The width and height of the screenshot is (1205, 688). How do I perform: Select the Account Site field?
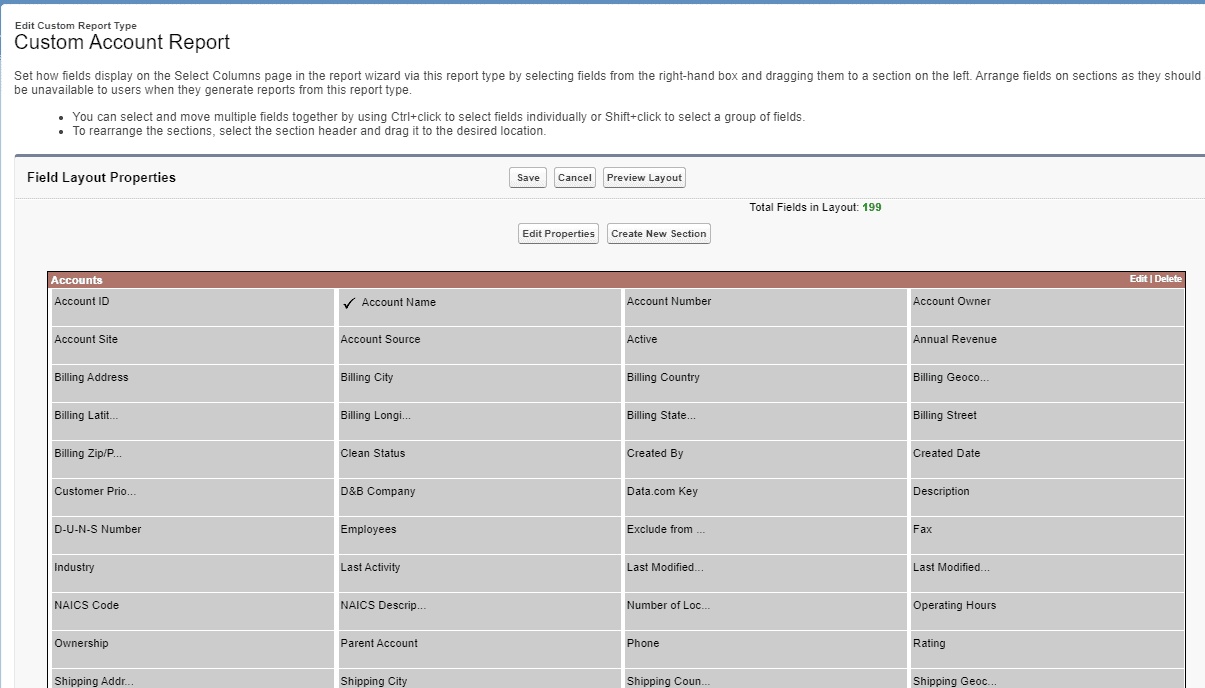(x=194, y=345)
